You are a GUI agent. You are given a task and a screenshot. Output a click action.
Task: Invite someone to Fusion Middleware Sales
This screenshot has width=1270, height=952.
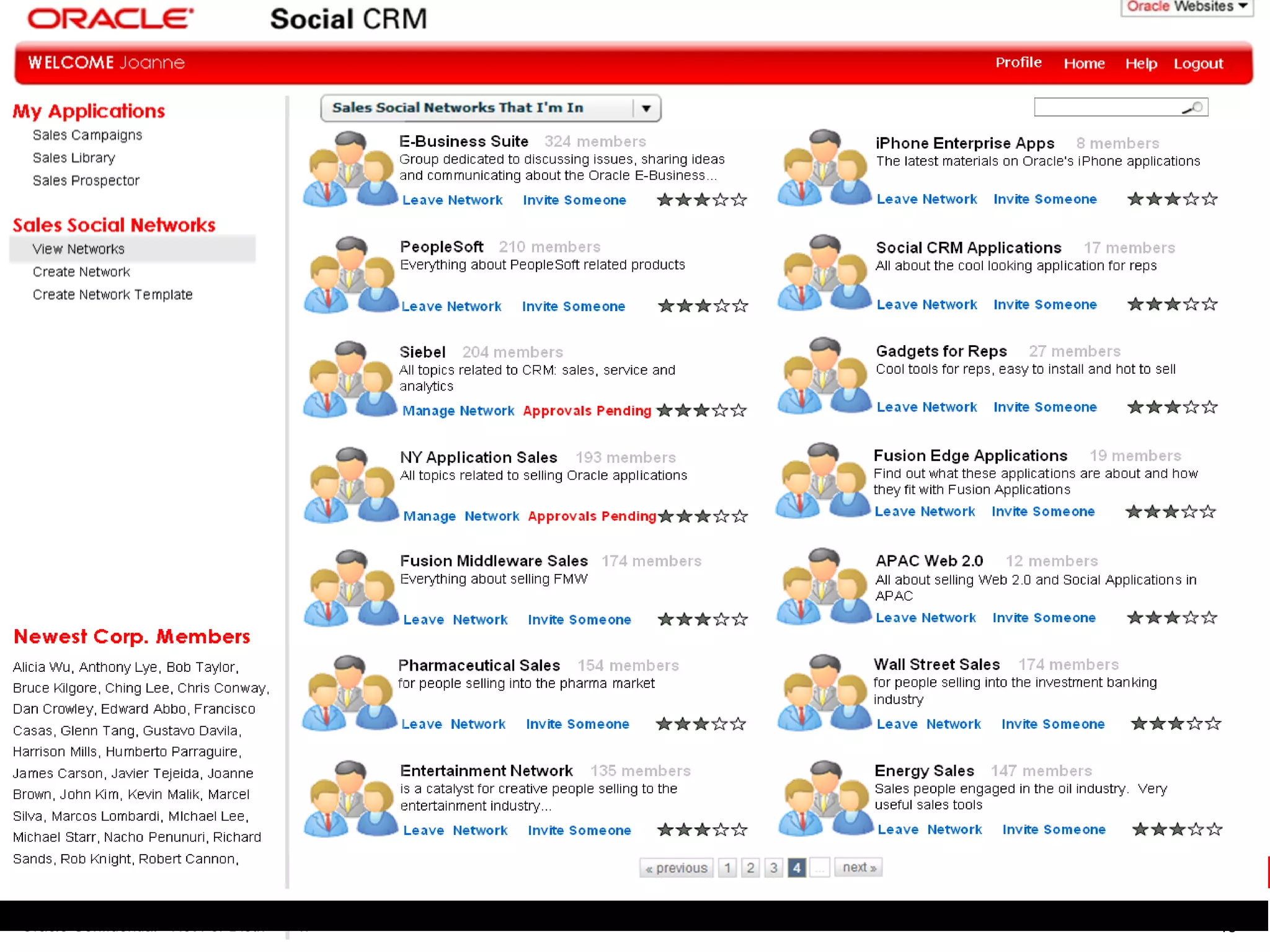[x=579, y=620]
